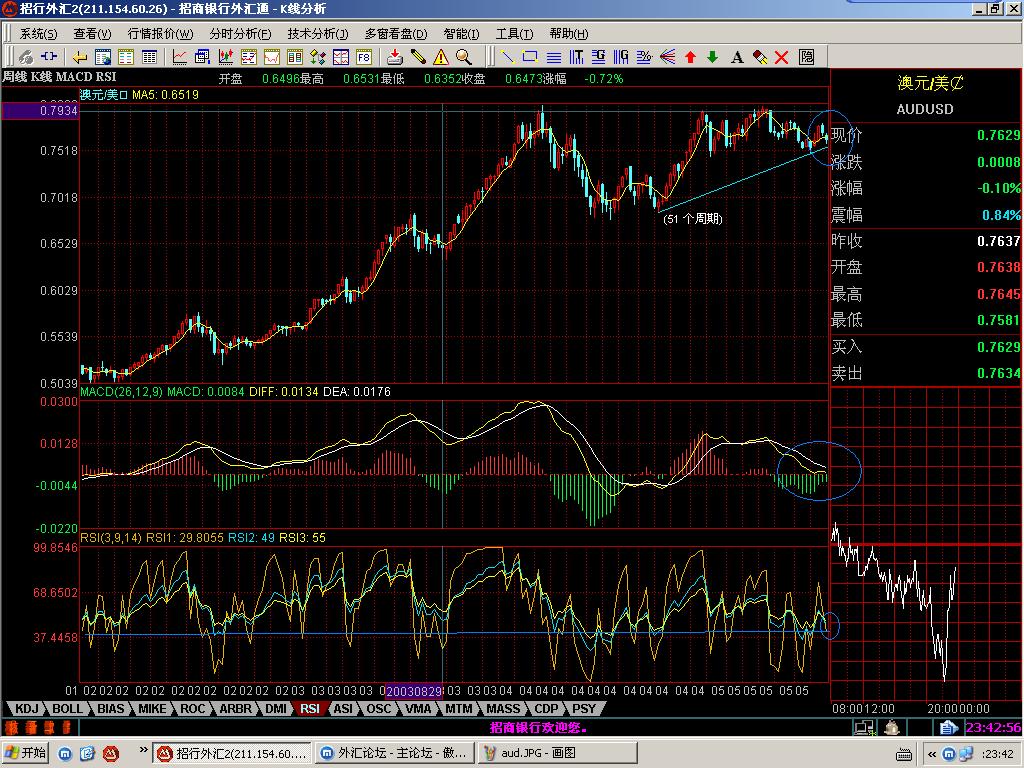This screenshot has width=1024, height=768.
Task: Switch to the ROC indicator tab
Action: coord(193,709)
